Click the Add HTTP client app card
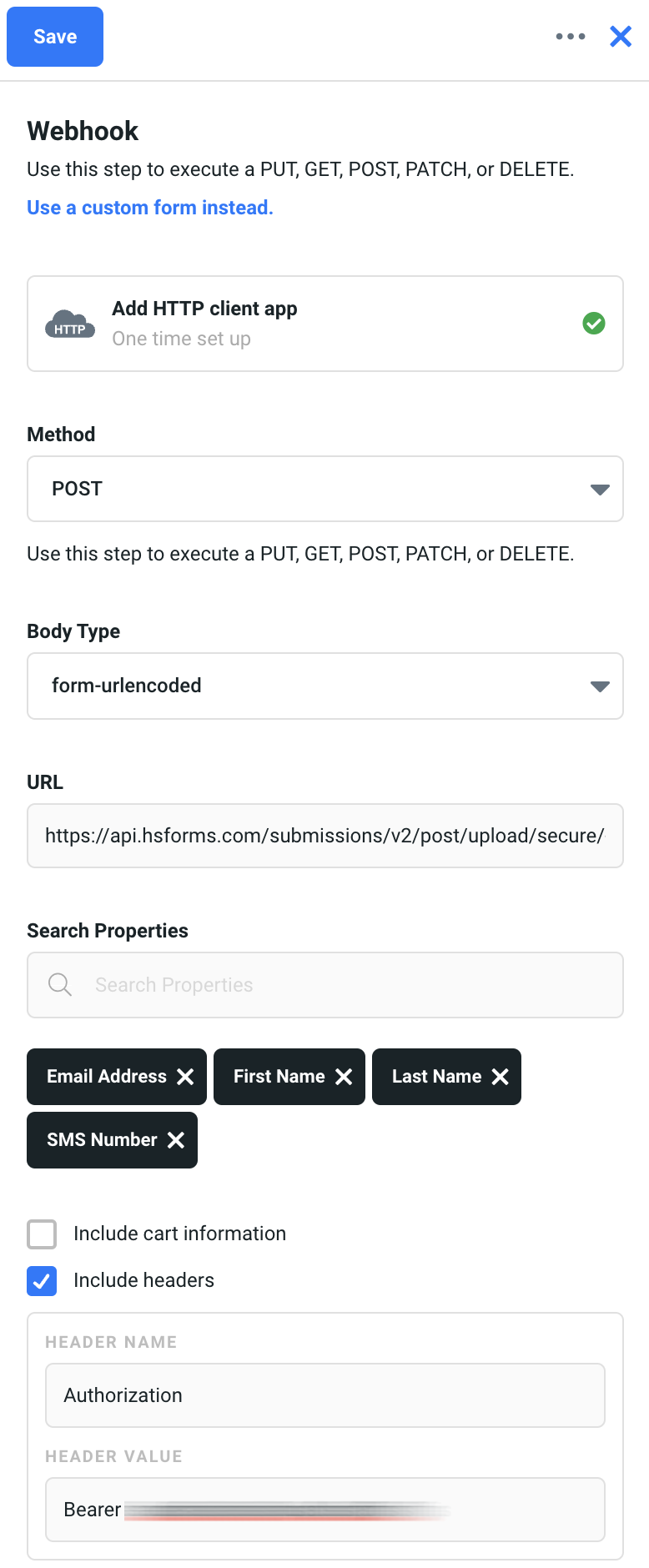This screenshot has height=1568, width=649. point(325,324)
